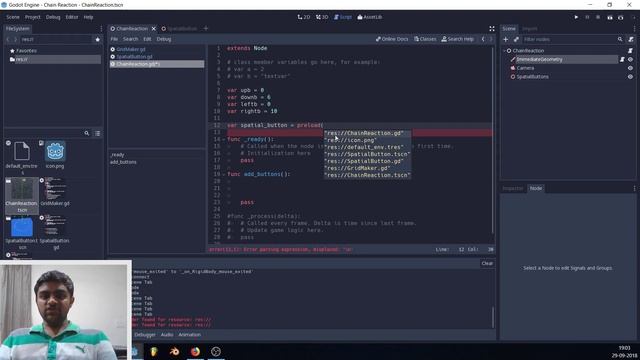The height and width of the screenshot is (360, 640).
Task: Open Search Help
Action: (458, 39)
